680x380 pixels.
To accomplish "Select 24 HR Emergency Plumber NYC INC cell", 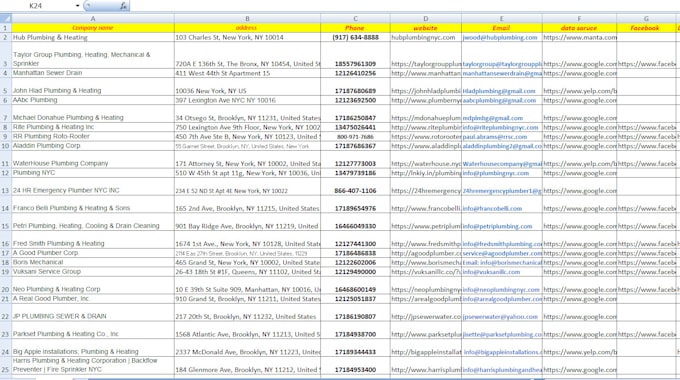I will click(x=93, y=186).
